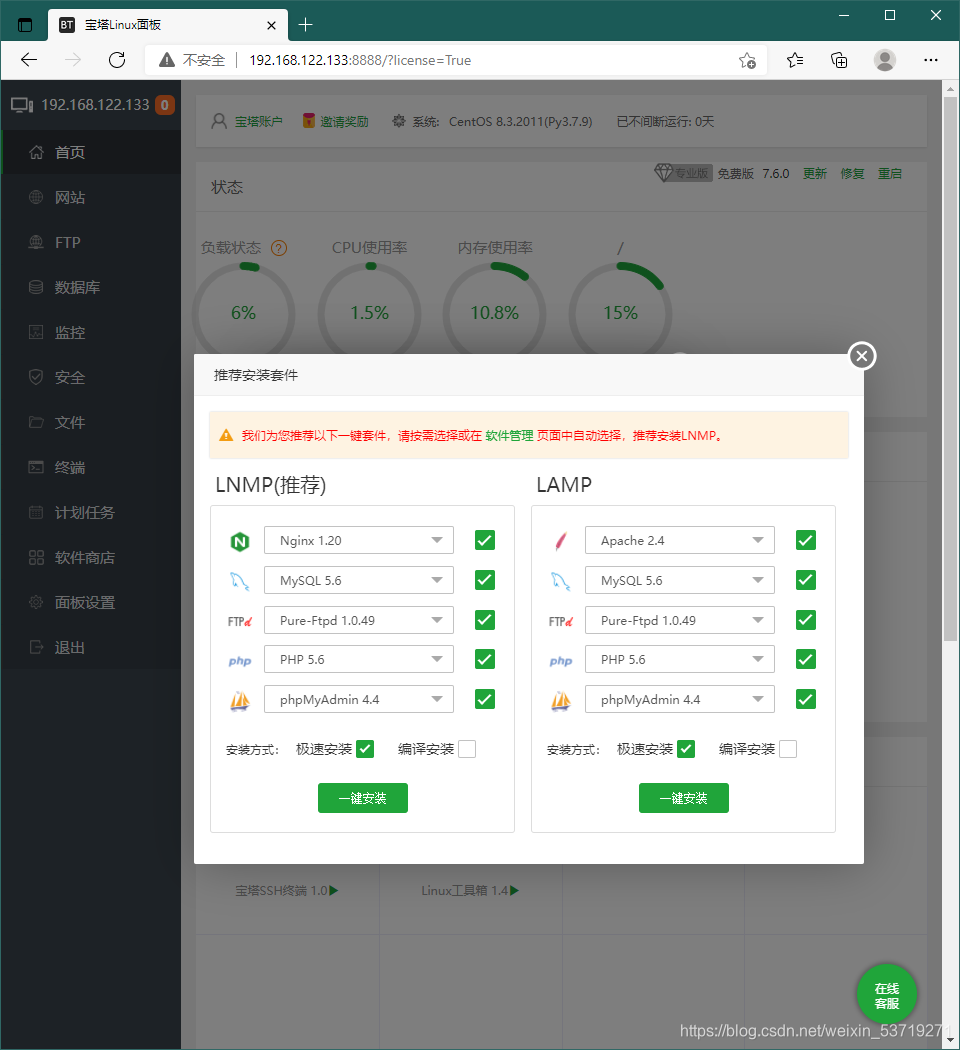Viewport: 960px width, 1050px height.
Task: Open the Nginx 1.20 version dropdown
Action: click(359, 540)
